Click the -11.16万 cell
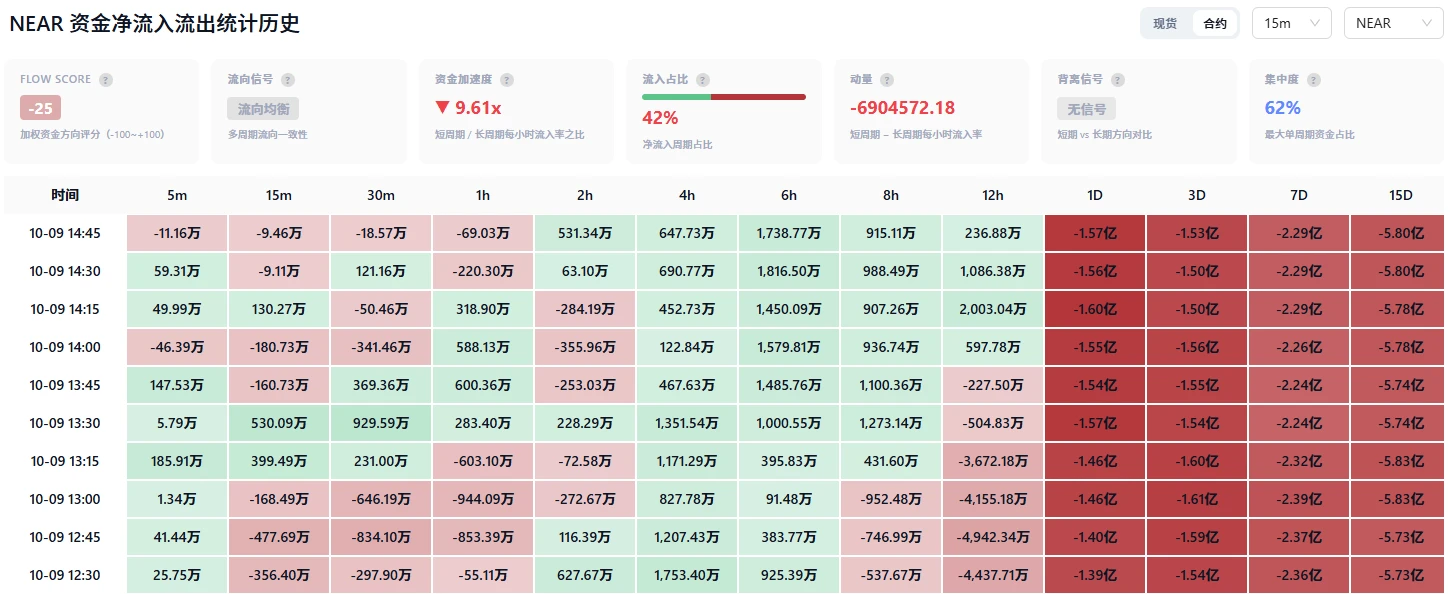This screenshot has width=1451, height=594. (x=177, y=233)
